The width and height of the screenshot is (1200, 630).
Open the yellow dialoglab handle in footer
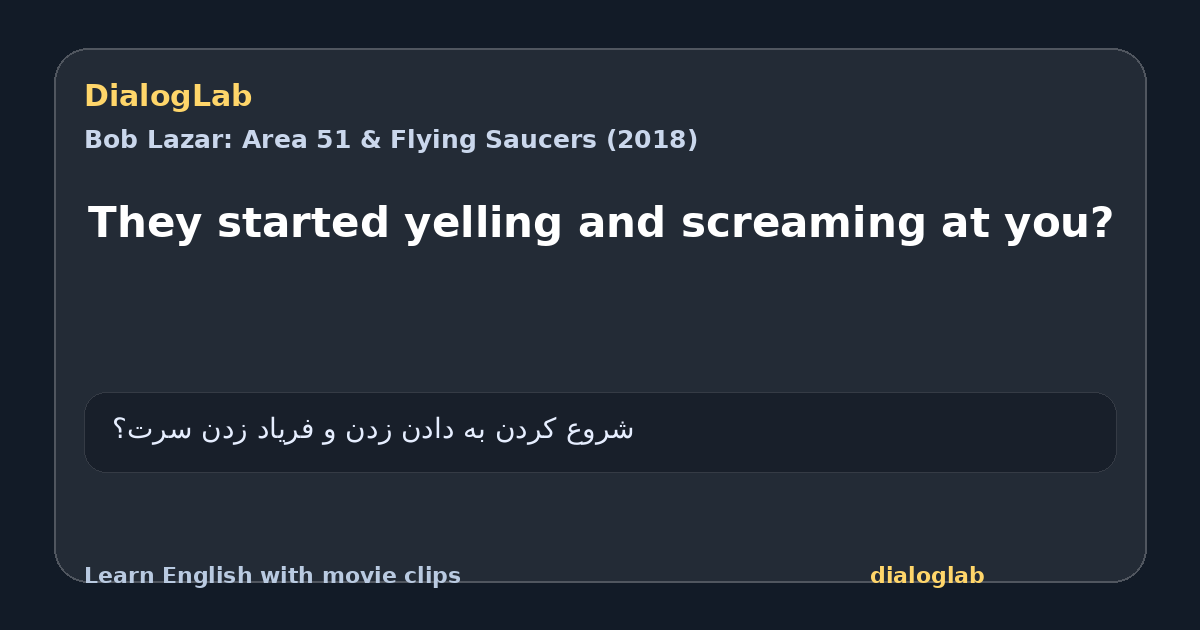(927, 576)
